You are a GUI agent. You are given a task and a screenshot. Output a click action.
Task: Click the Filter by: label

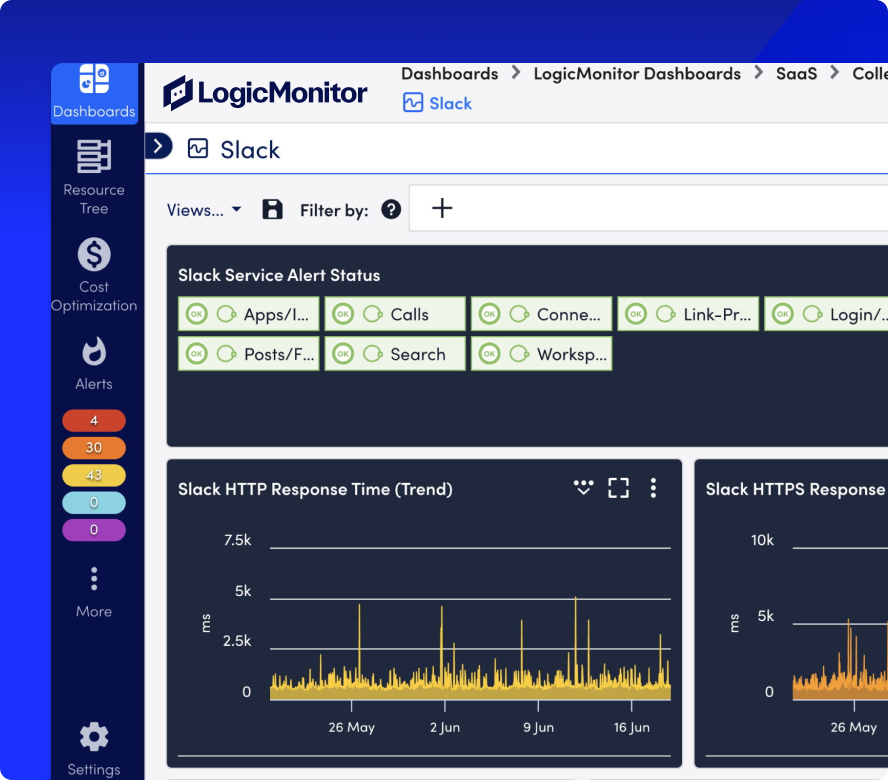334,210
